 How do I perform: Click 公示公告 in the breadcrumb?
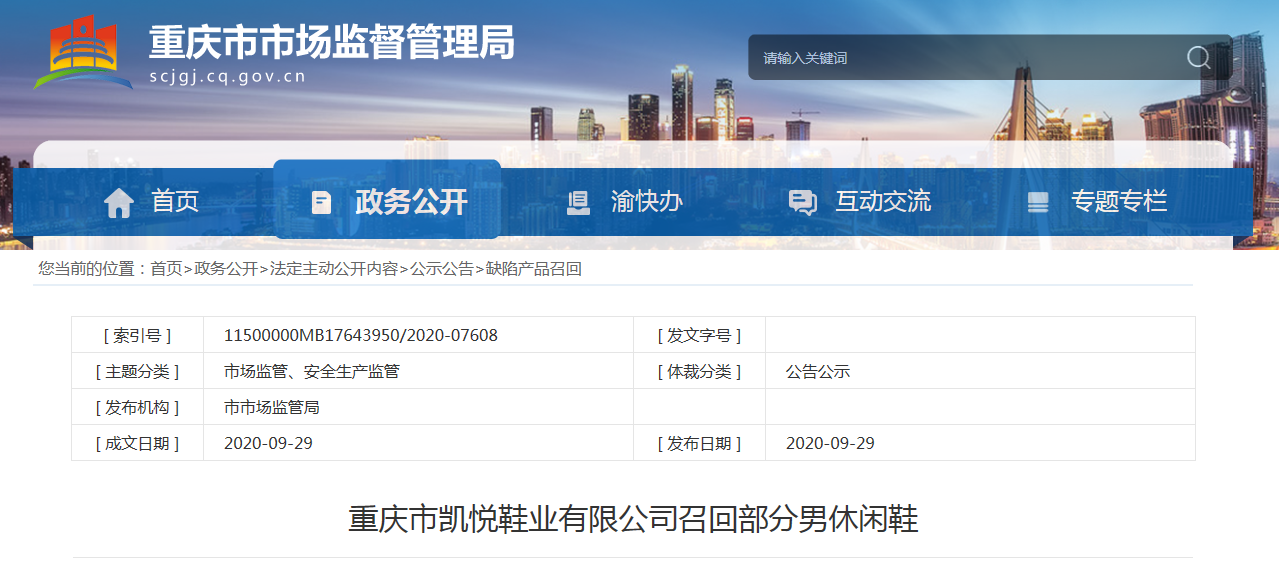[x=442, y=268]
